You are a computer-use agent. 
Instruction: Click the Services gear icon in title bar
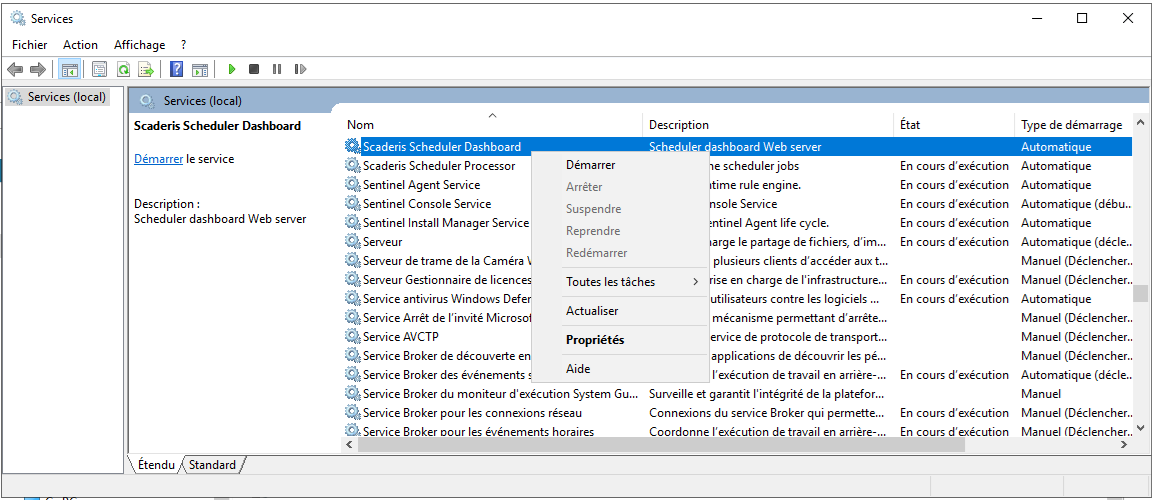pyautogui.click(x=18, y=18)
